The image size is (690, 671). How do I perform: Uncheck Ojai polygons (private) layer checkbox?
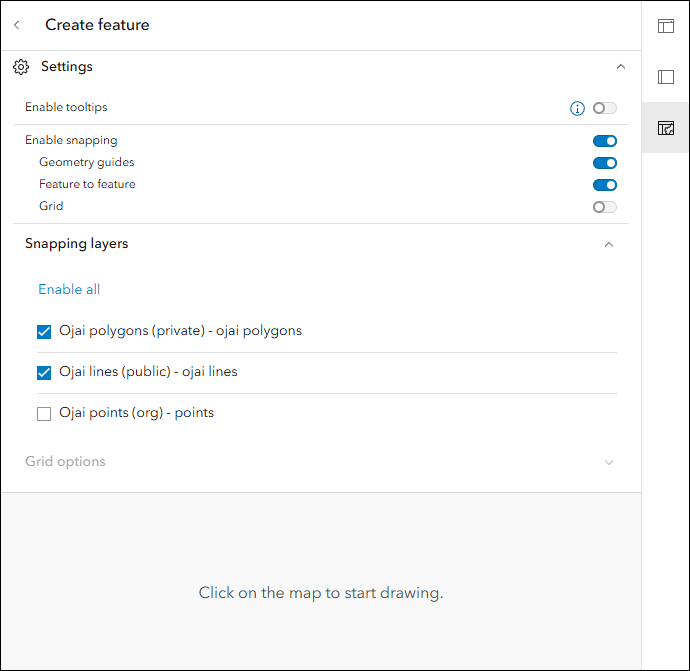(44, 332)
